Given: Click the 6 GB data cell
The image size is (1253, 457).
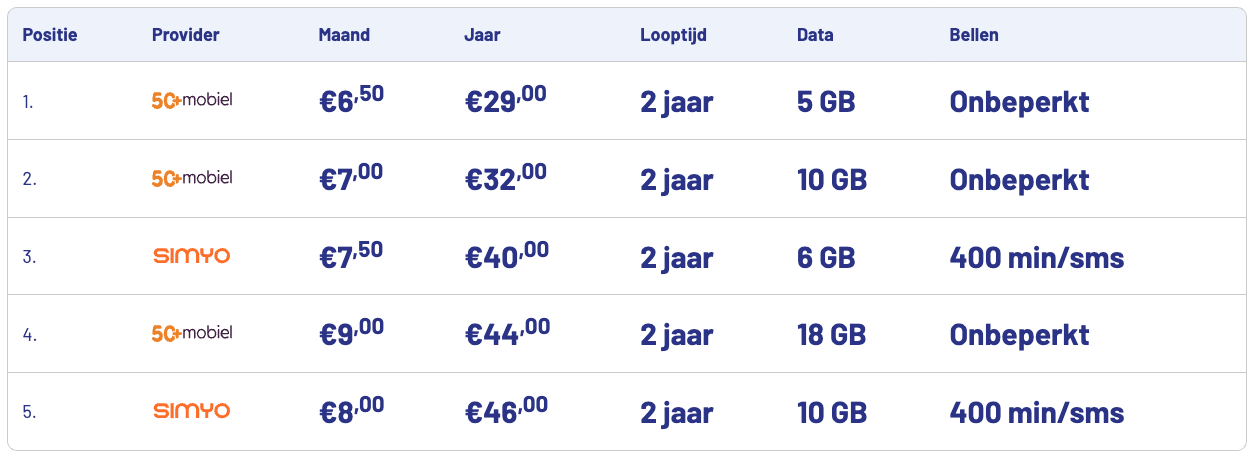Looking at the screenshot, I should pyautogui.click(x=826, y=257).
